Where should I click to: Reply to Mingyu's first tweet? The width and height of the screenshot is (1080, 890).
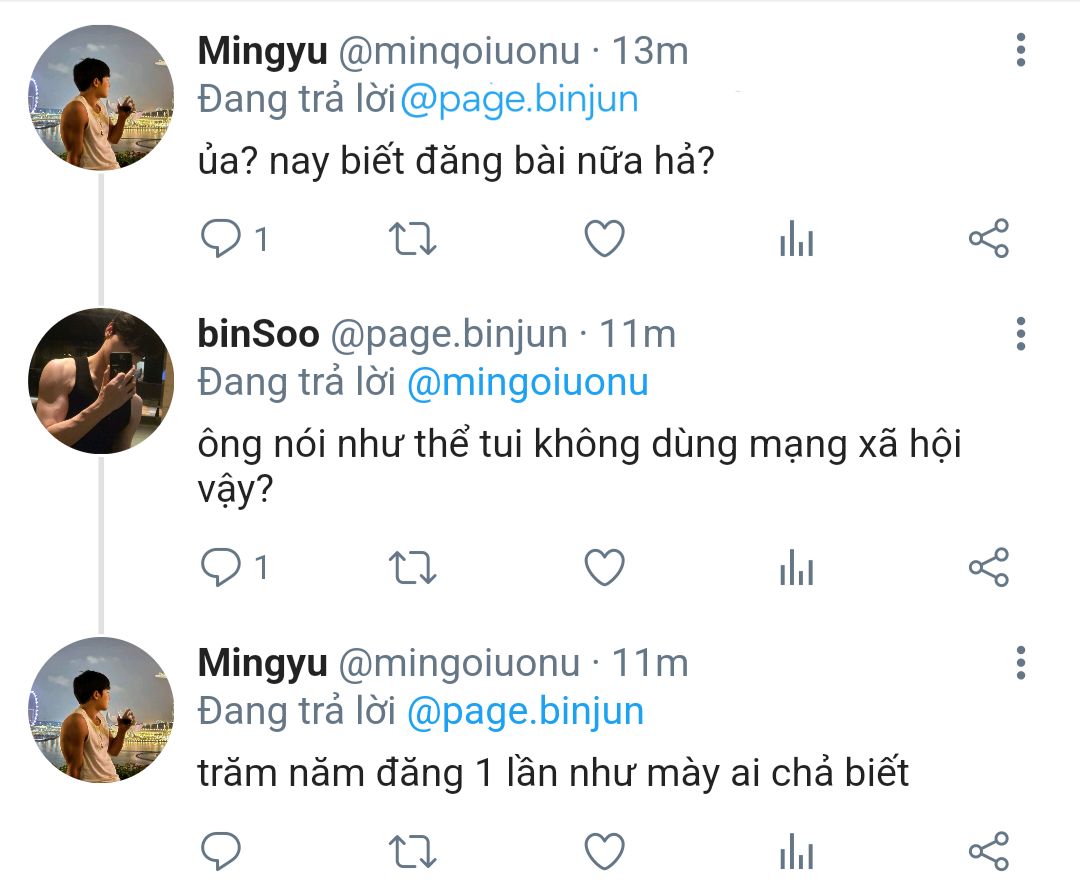pyautogui.click(x=221, y=239)
